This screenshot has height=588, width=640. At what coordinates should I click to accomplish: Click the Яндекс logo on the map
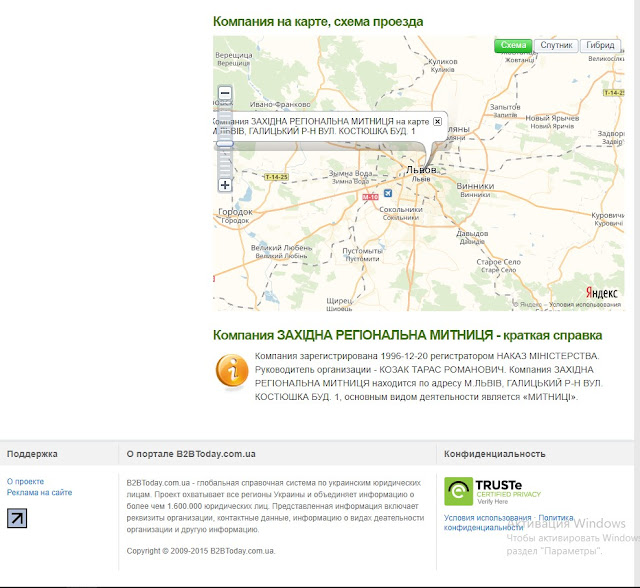602,292
